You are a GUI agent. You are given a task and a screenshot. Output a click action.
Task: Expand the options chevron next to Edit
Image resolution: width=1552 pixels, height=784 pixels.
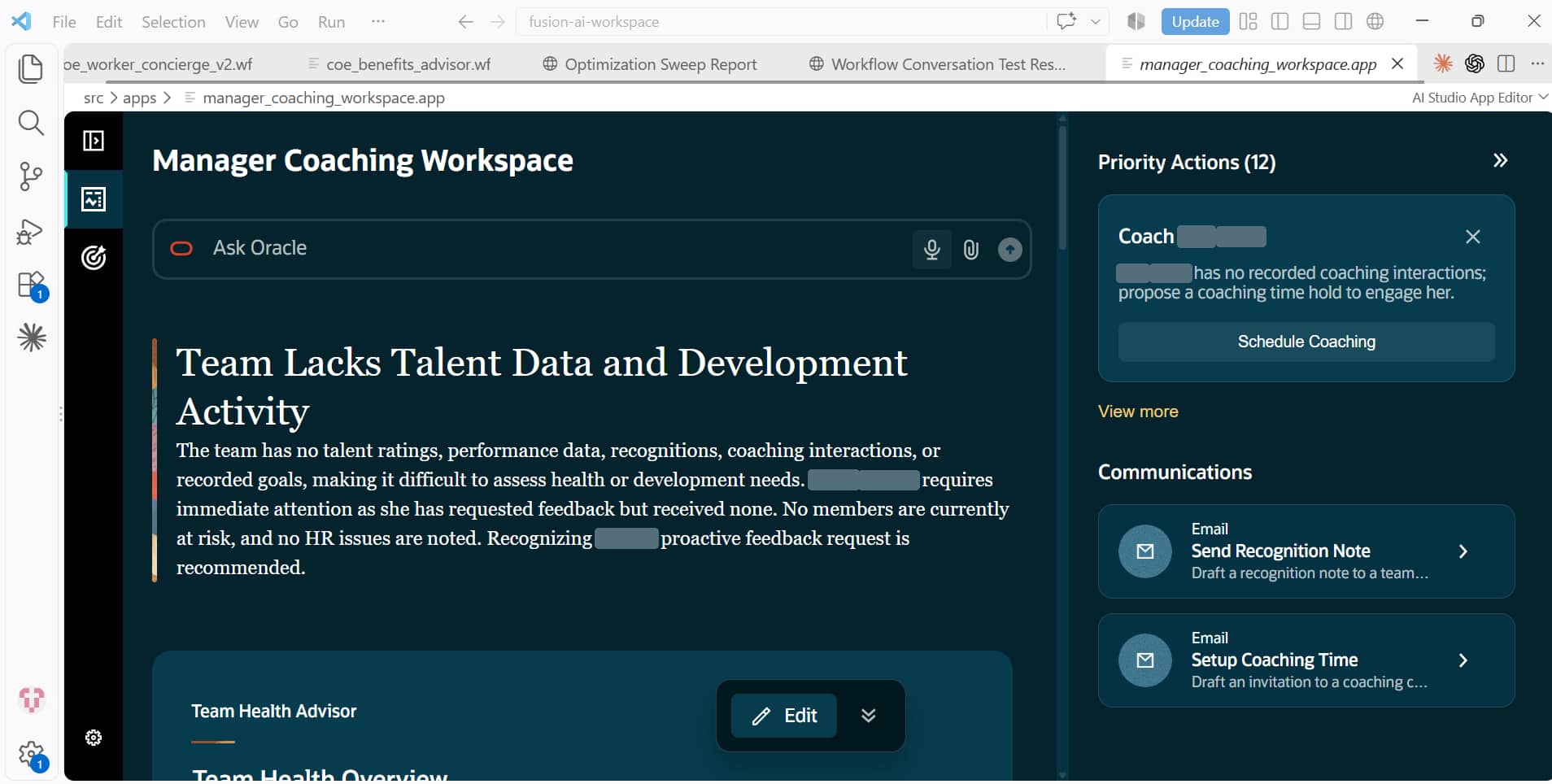[x=869, y=716]
